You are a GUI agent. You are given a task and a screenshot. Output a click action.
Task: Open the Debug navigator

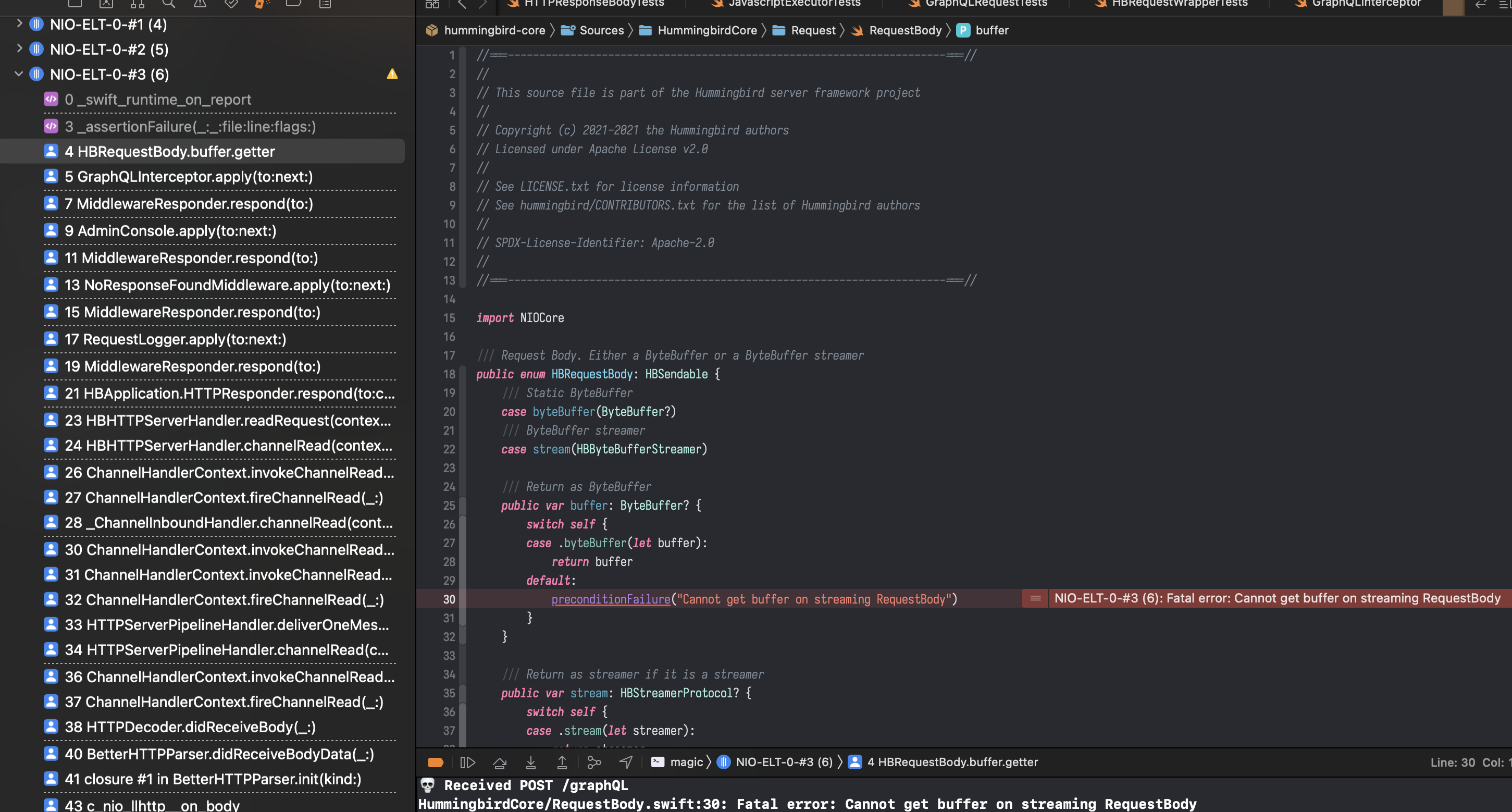pos(263,4)
